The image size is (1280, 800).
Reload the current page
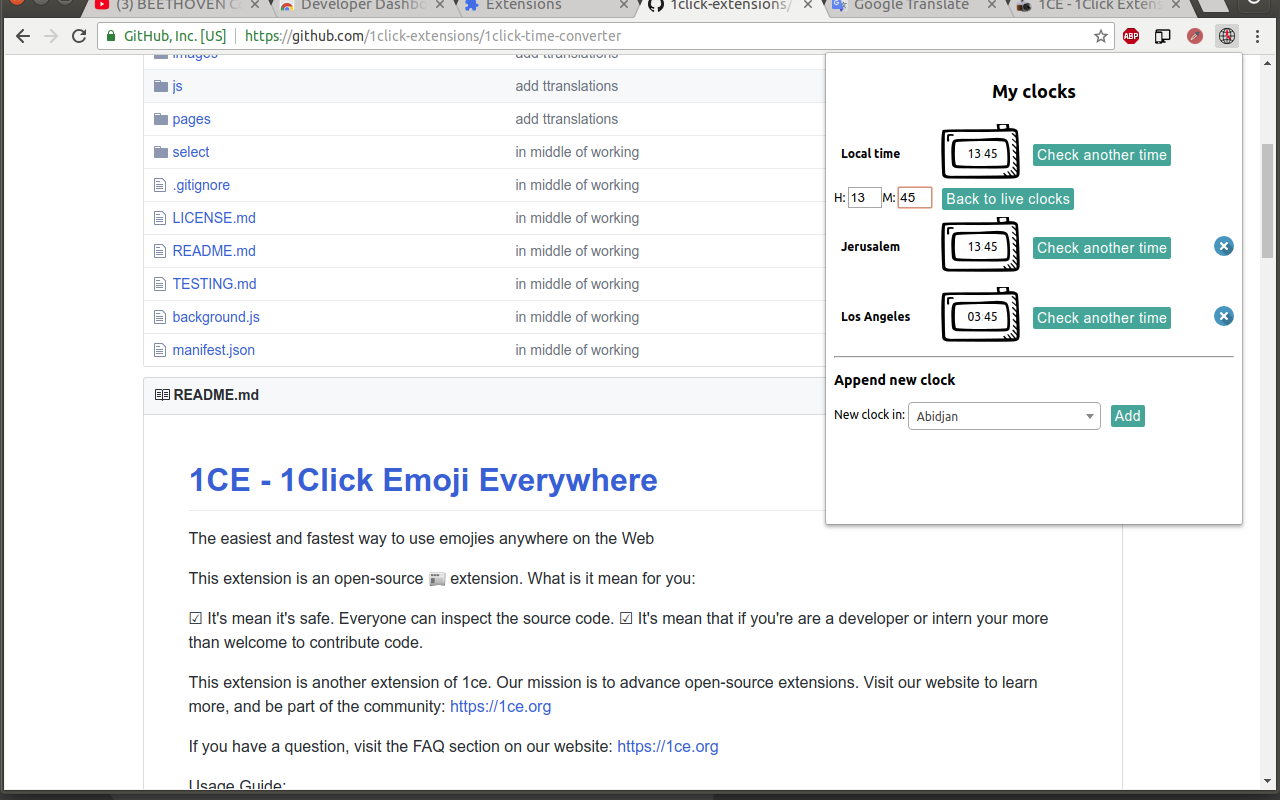[79, 36]
